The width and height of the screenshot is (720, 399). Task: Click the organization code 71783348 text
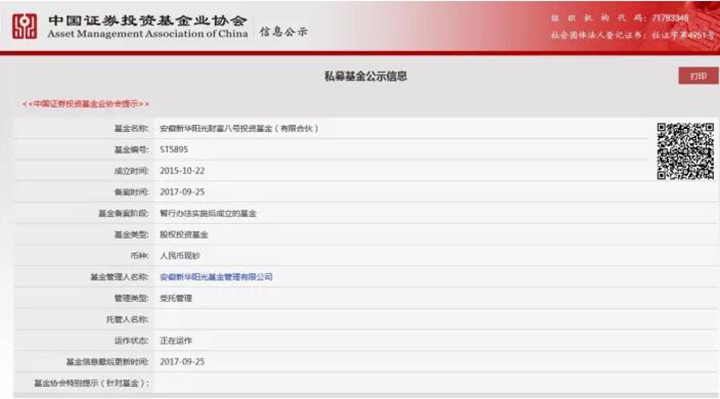pos(670,18)
